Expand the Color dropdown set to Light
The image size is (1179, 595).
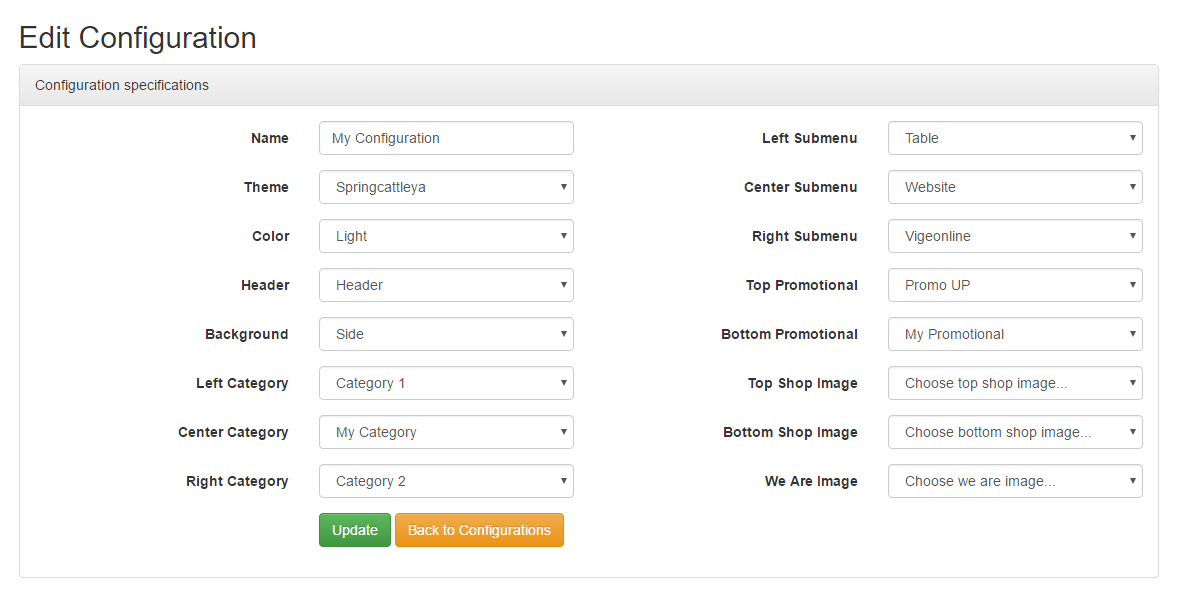click(446, 236)
